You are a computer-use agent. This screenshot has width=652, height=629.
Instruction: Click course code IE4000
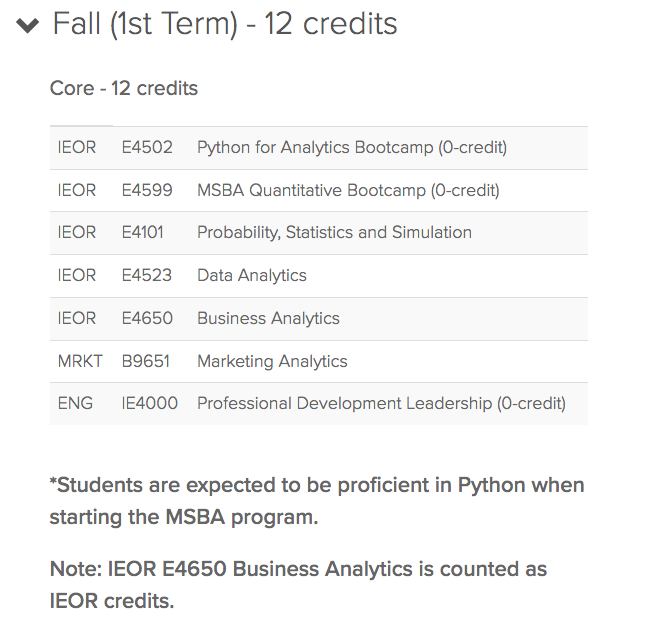coord(150,403)
